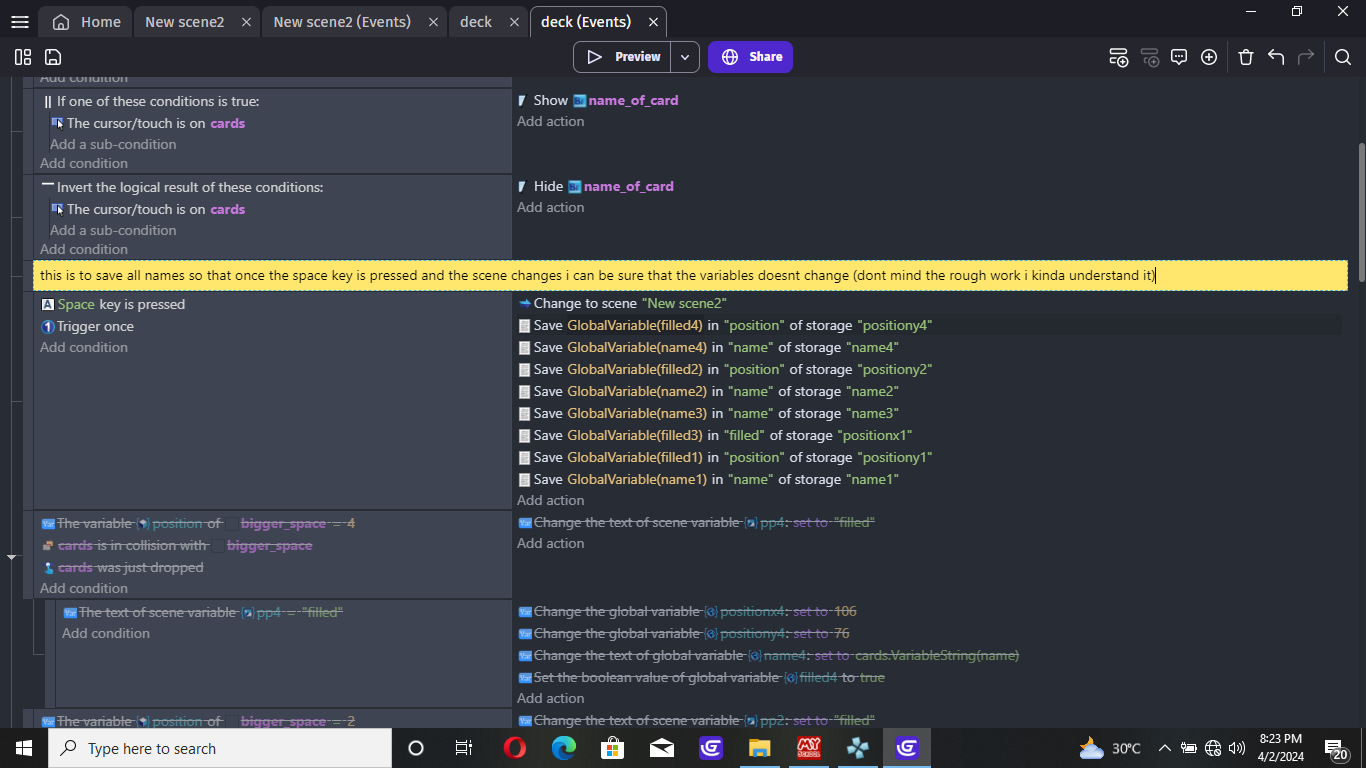Select Save GlobalVariable(filled3) in "filled" action

click(715, 435)
